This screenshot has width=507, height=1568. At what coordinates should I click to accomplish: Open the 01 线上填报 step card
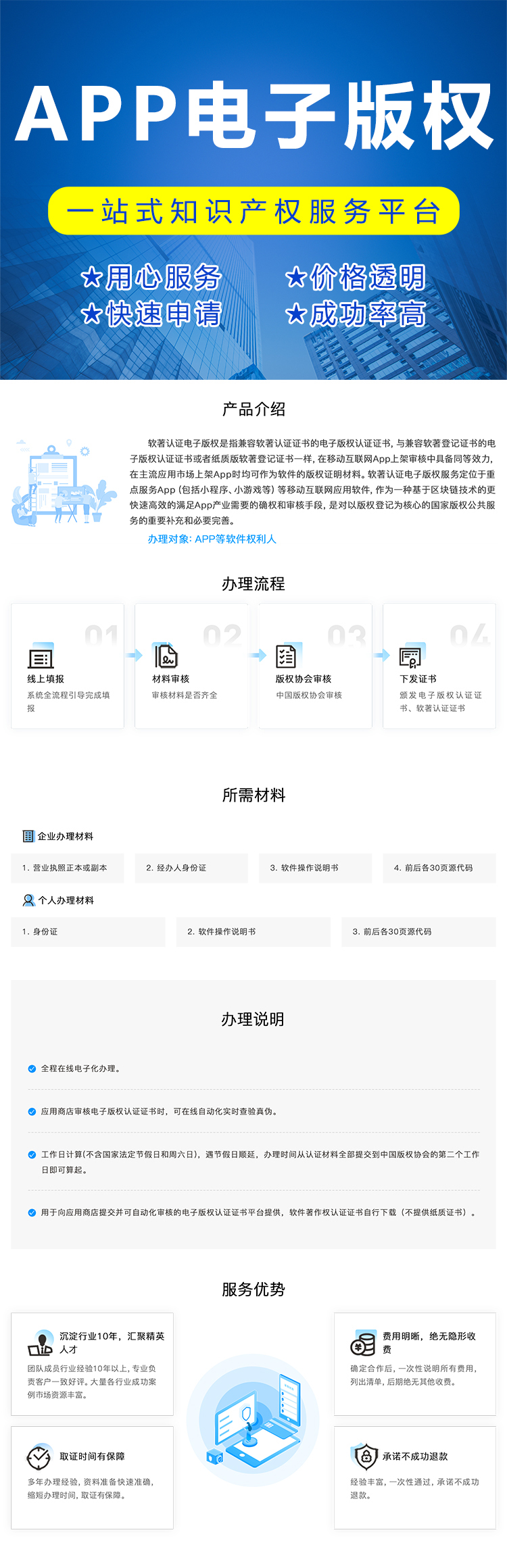(x=68, y=666)
